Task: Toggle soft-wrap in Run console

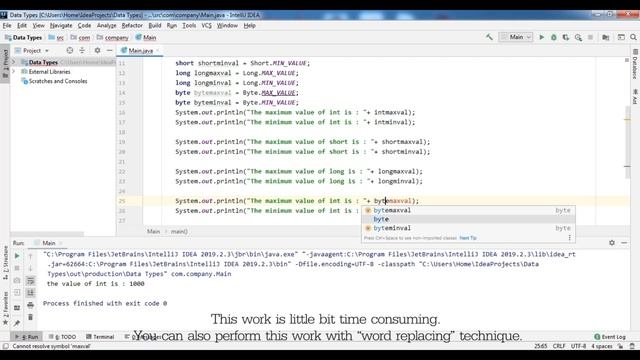Action: [x=30, y=281]
